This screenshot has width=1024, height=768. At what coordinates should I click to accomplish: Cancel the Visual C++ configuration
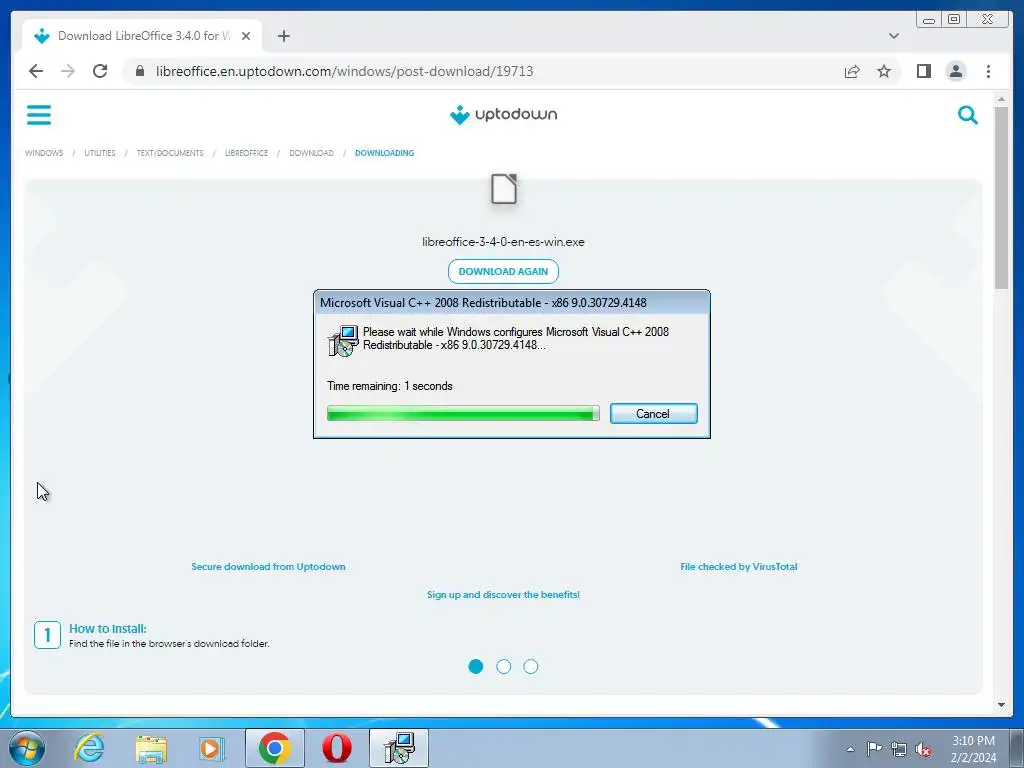point(653,413)
